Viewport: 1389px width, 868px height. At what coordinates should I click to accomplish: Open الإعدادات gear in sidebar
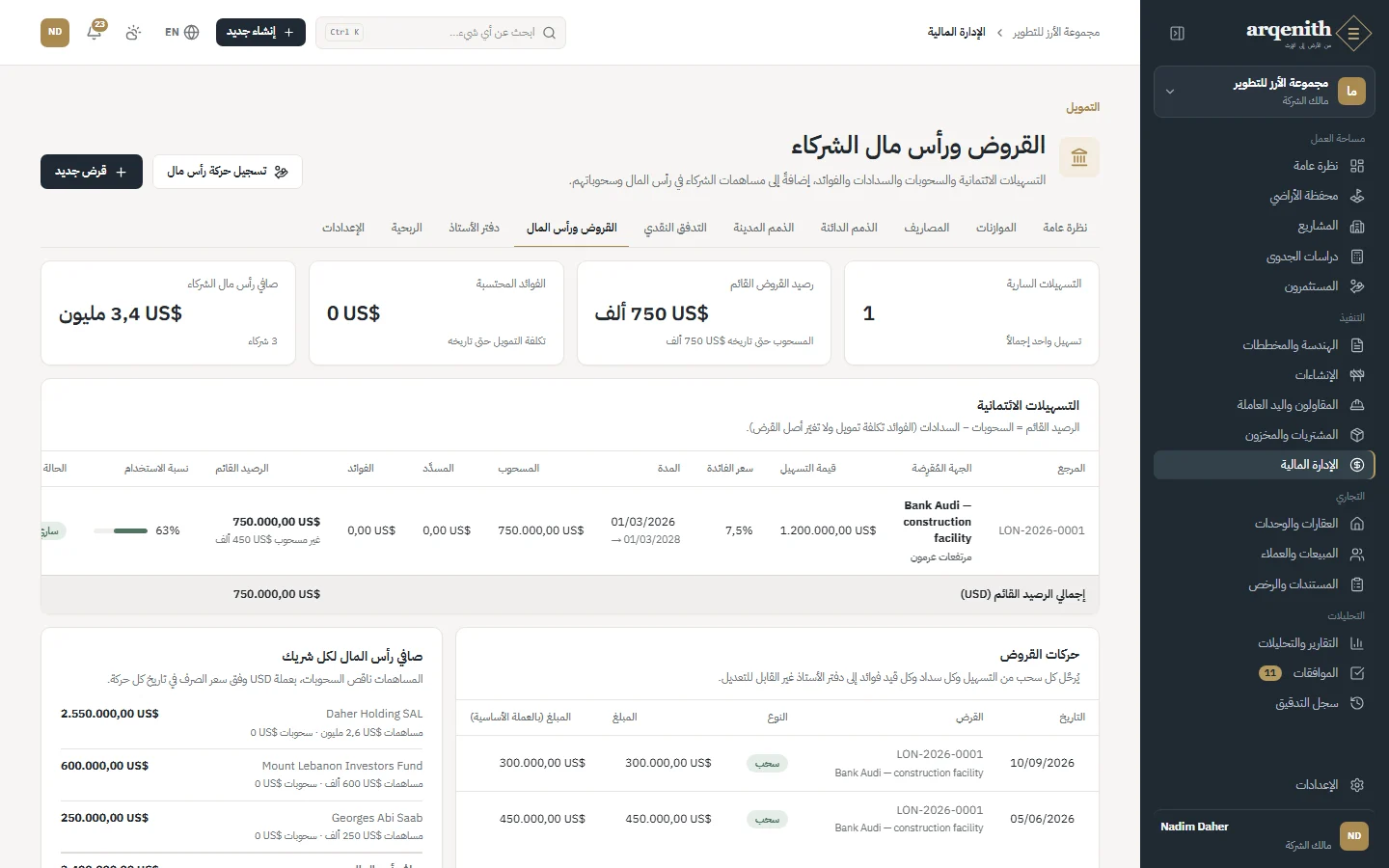tap(1265, 785)
